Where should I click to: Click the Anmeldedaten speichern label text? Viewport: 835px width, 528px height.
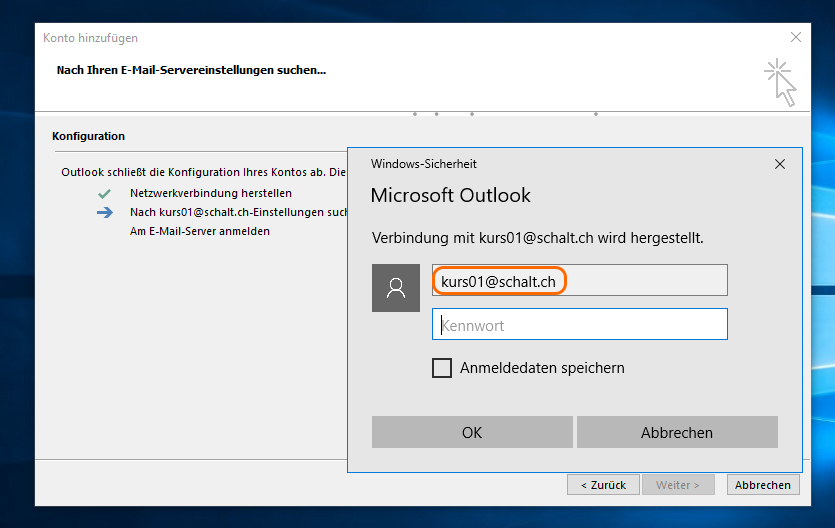coord(542,368)
